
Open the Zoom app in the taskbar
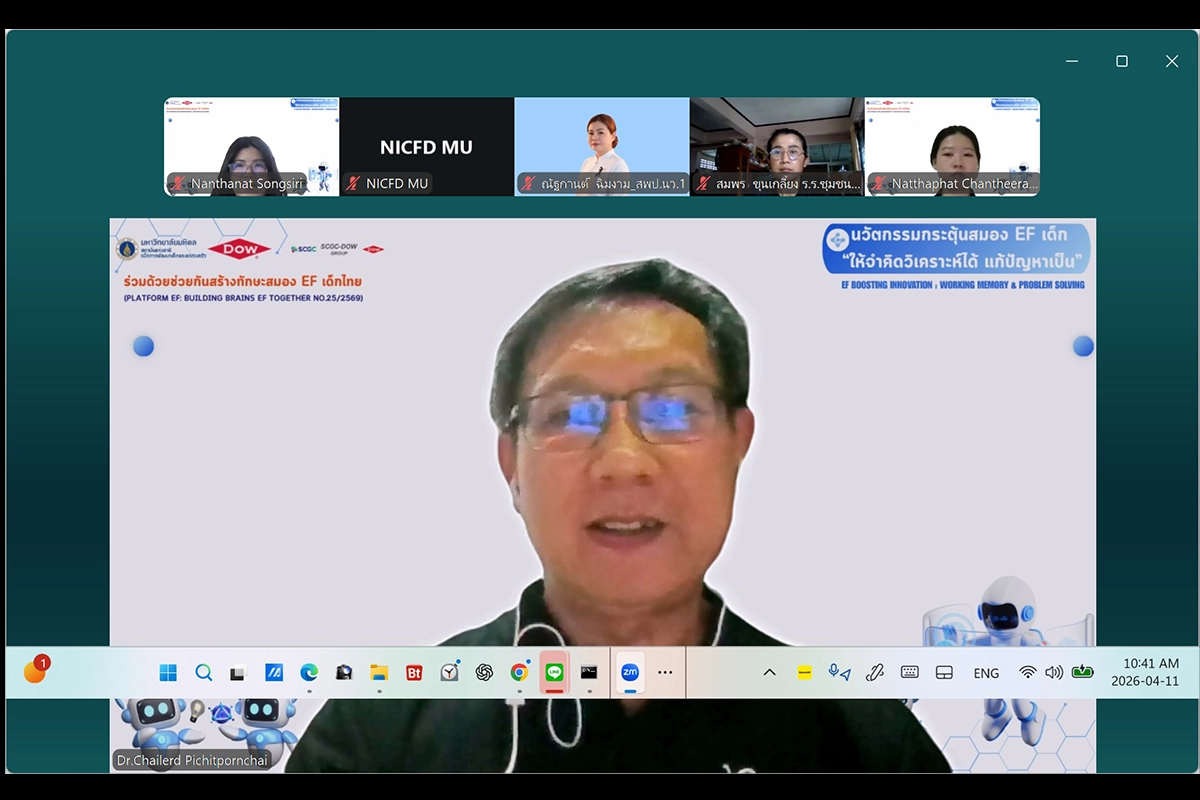tap(630, 673)
